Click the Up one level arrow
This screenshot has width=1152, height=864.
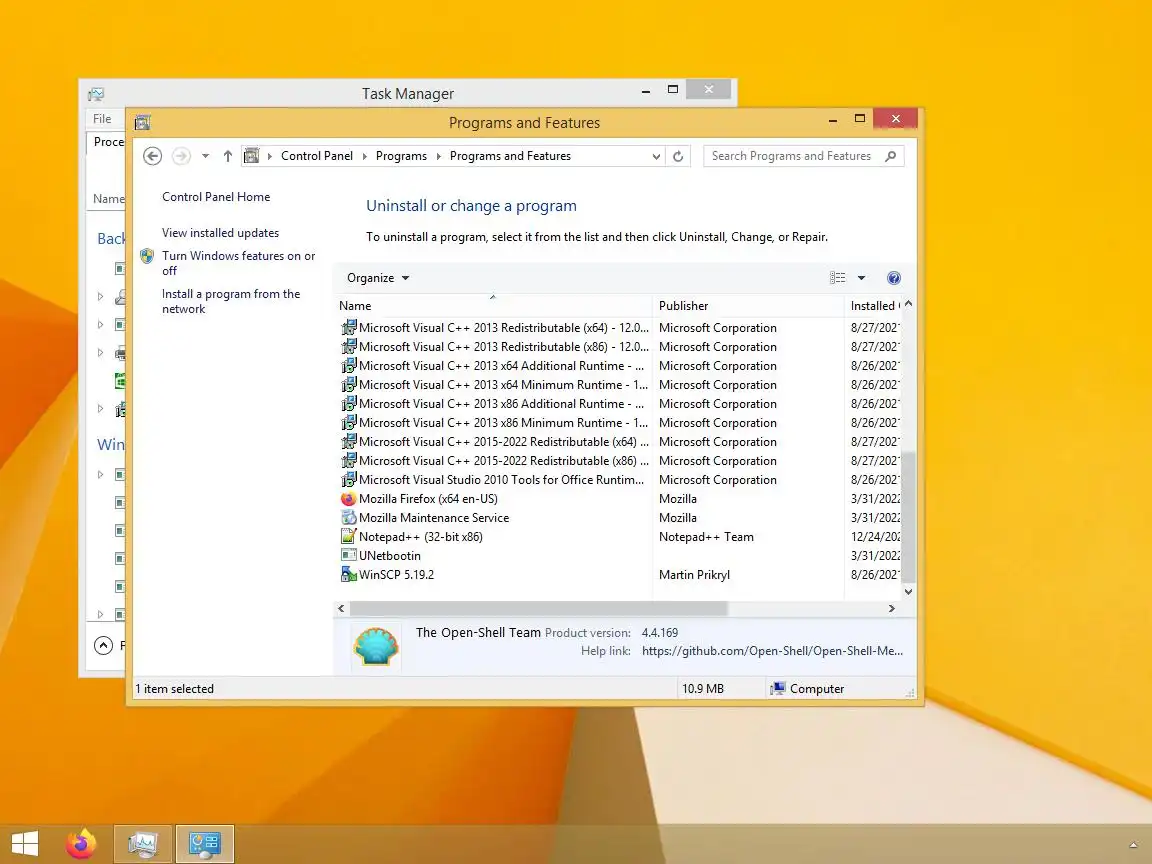tap(228, 156)
